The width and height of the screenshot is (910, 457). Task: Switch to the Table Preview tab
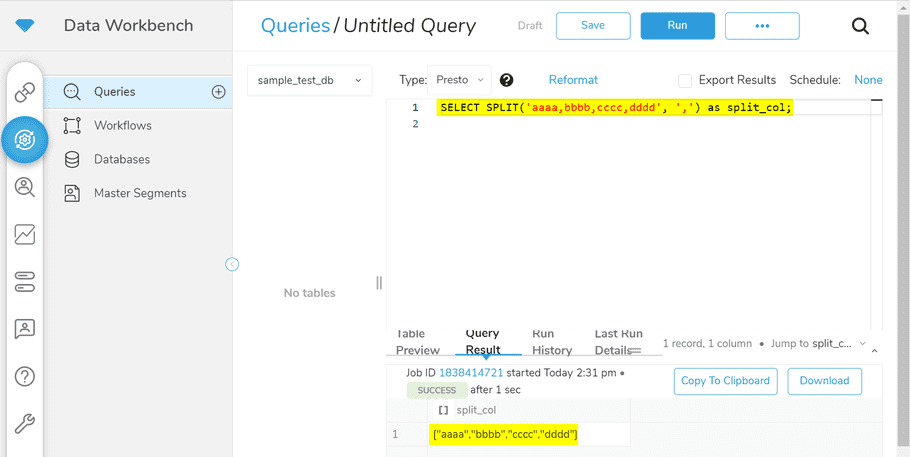tap(418, 342)
